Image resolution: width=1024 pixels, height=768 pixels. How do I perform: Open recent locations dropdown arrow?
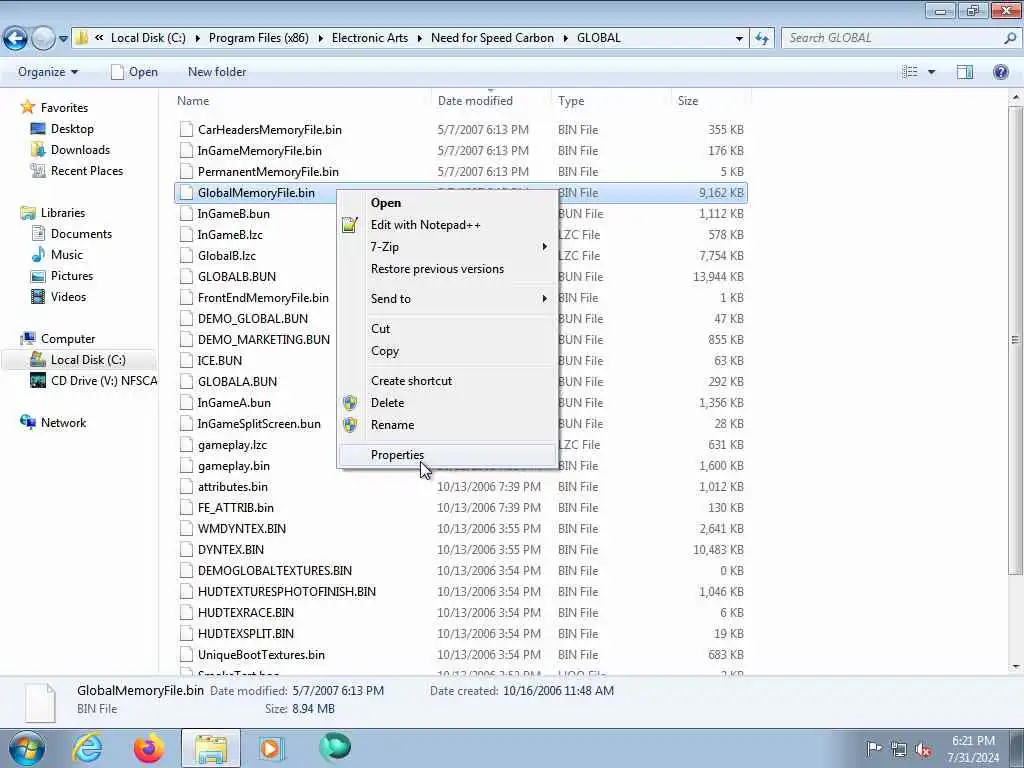[63, 39]
